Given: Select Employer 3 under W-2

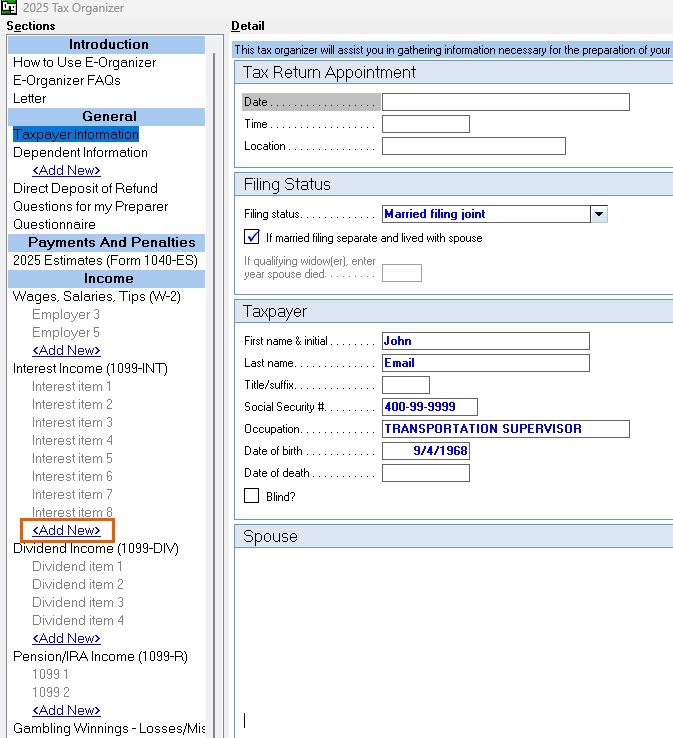Looking at the screenshot, I should [66, 314].
